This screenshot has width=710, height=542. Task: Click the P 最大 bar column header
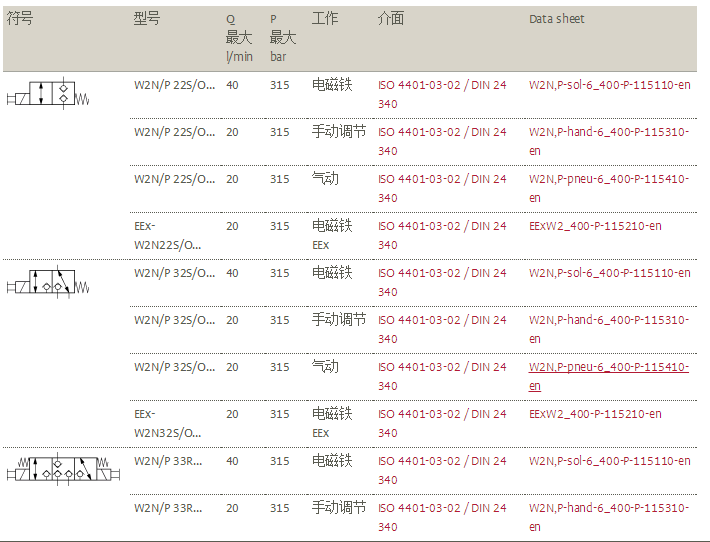(283, 38)
